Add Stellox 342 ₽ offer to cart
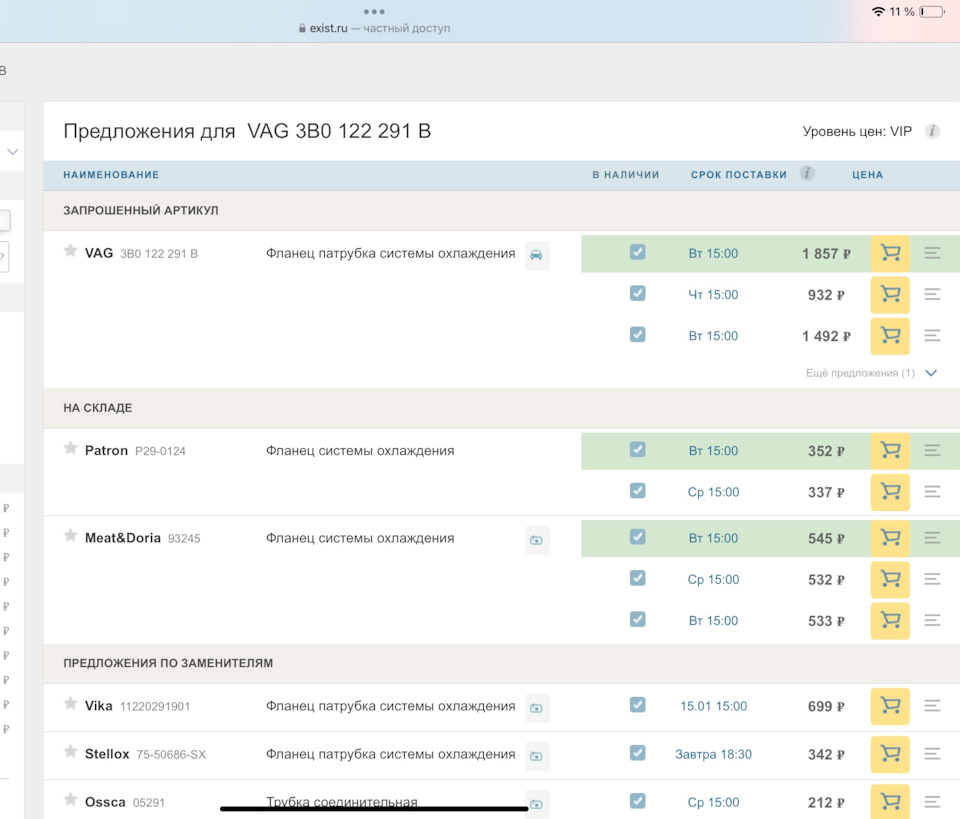Image resolution: width=960 pixels, height=819 pixels. (890, 754)
